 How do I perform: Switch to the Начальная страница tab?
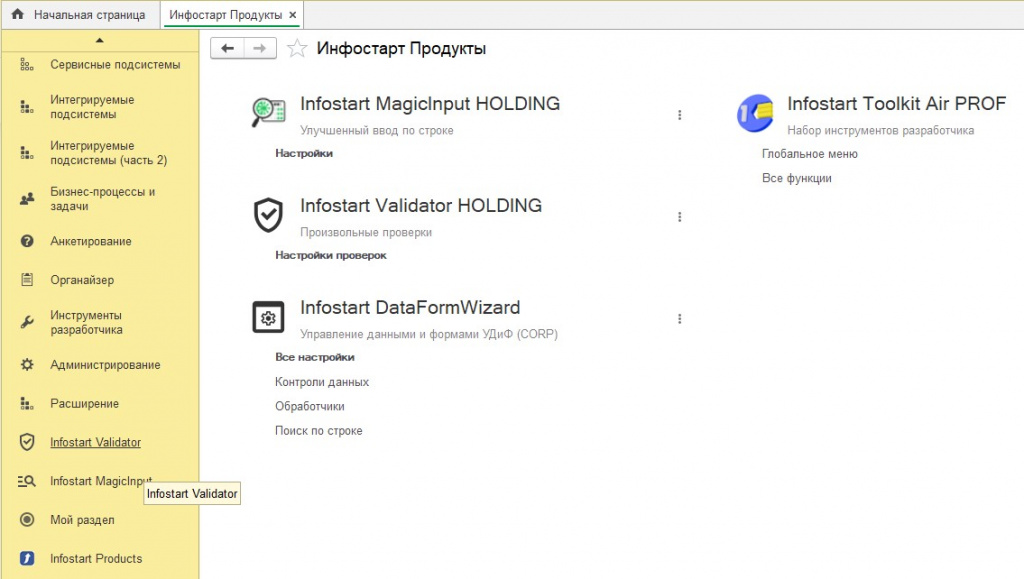coord(80,14)
